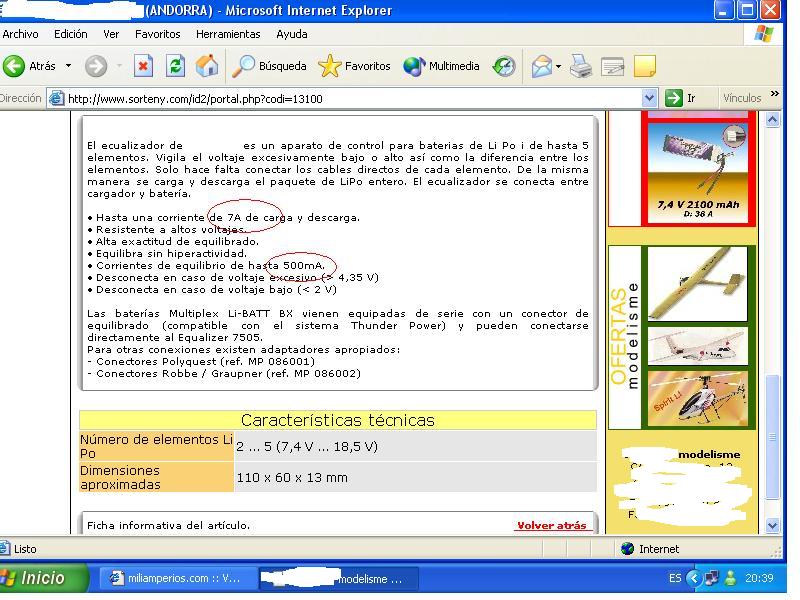This screenshot has width=800, height=600.
Task: Click the Internet zone globe icon
Action: click(627, 549)
